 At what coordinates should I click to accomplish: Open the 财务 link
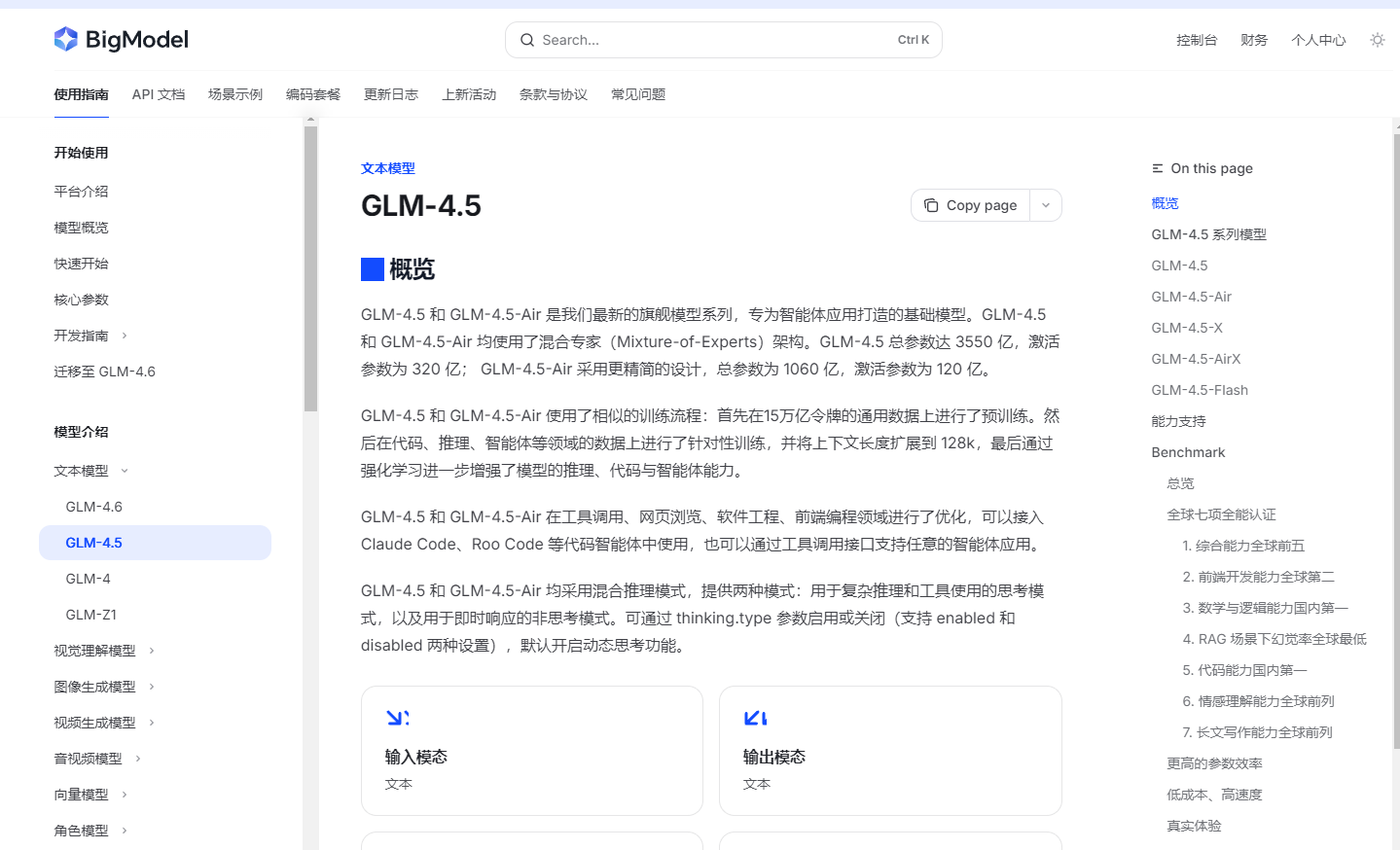point(1254,40)
